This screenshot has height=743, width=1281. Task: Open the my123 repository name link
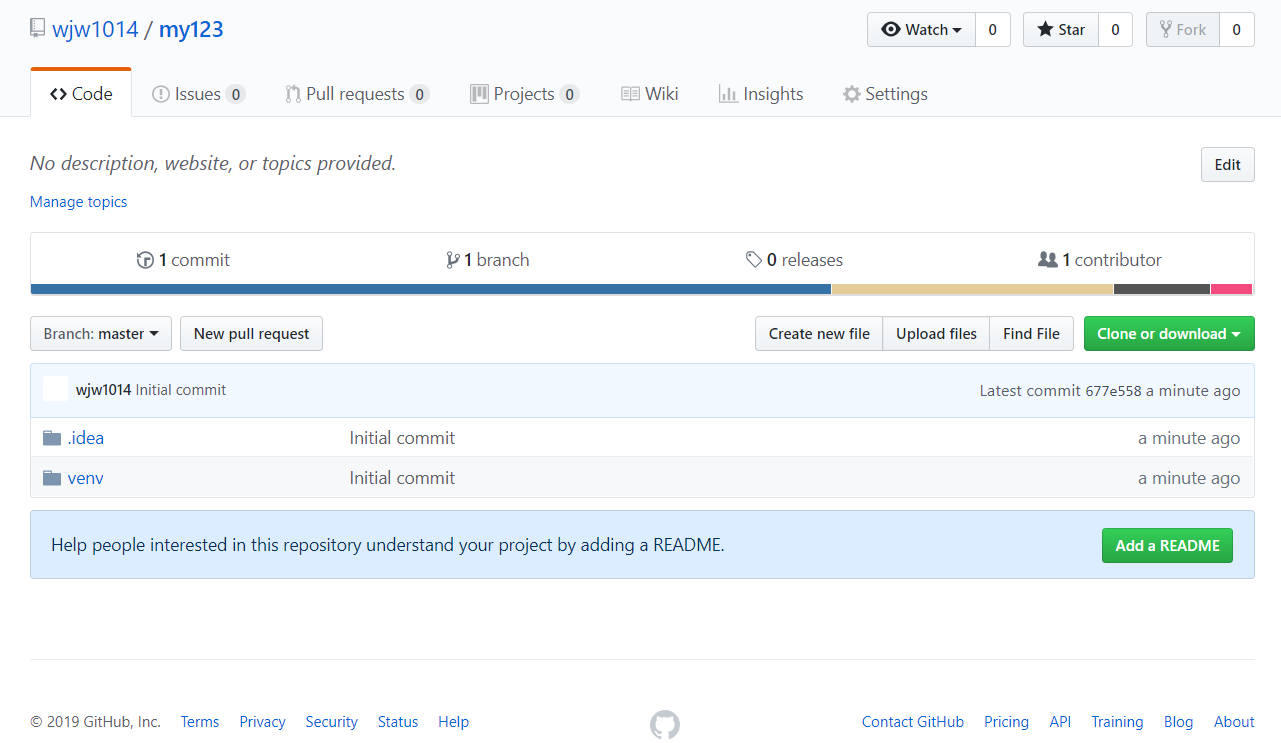coord(191,30)
